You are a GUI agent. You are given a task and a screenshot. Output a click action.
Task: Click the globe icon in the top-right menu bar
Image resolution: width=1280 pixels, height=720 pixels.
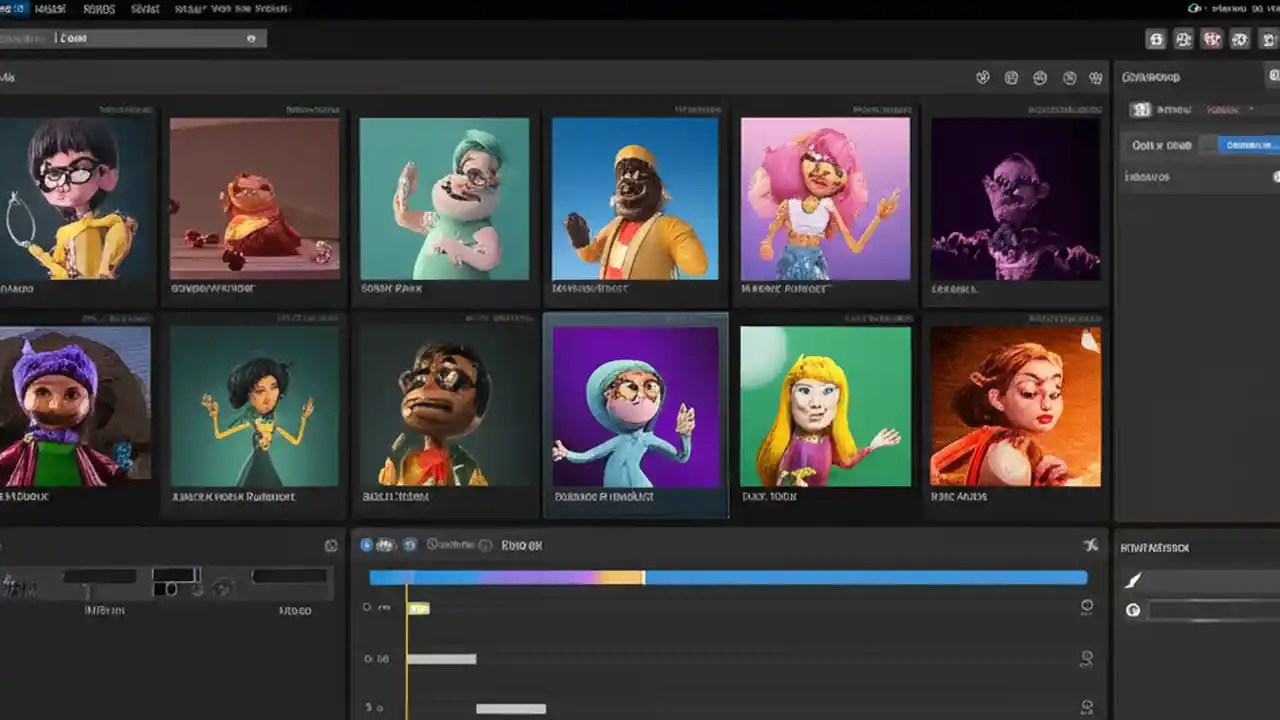point(1193,7)
